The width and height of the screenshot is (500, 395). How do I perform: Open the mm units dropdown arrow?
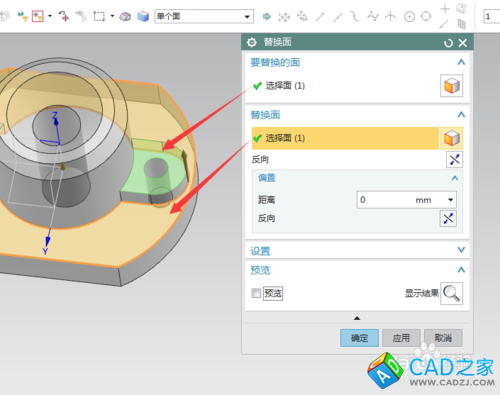coord(450,200)
